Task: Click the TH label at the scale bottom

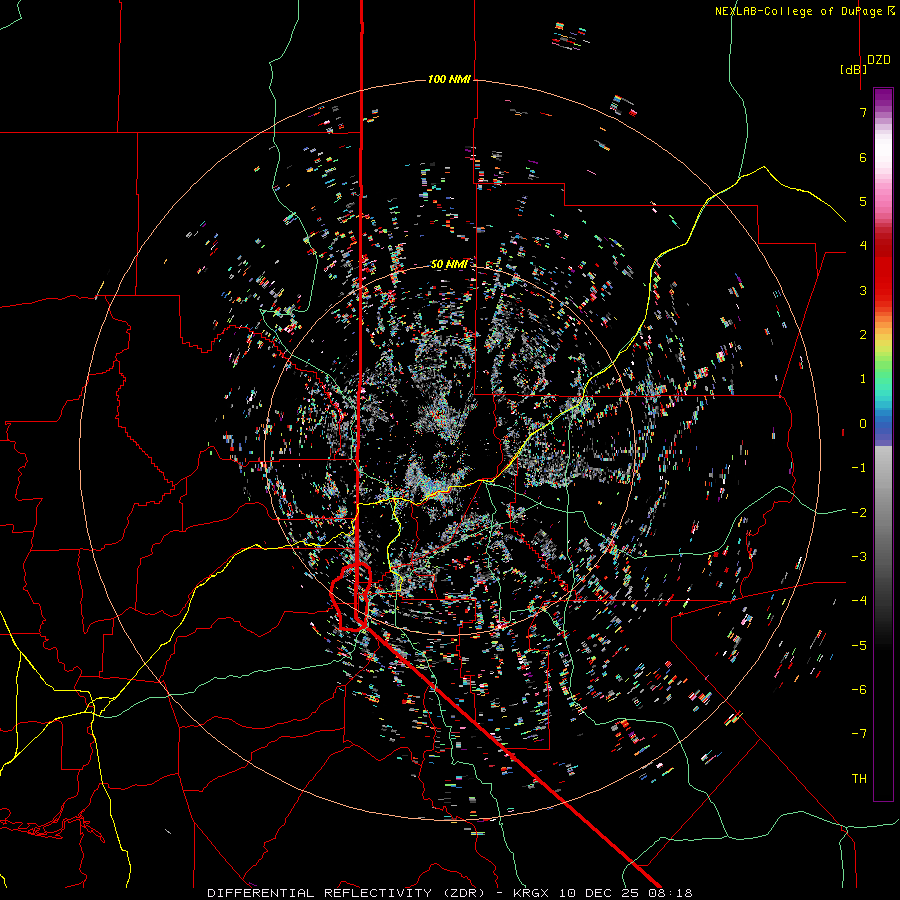Action: click(x=859, y=779)
